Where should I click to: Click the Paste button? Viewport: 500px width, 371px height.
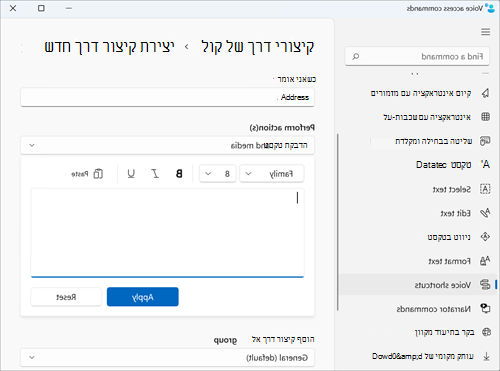coord(87,174)
